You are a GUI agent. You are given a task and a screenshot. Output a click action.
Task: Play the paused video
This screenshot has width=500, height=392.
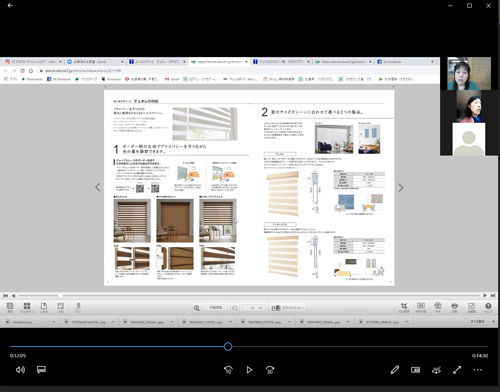[249, 370]
